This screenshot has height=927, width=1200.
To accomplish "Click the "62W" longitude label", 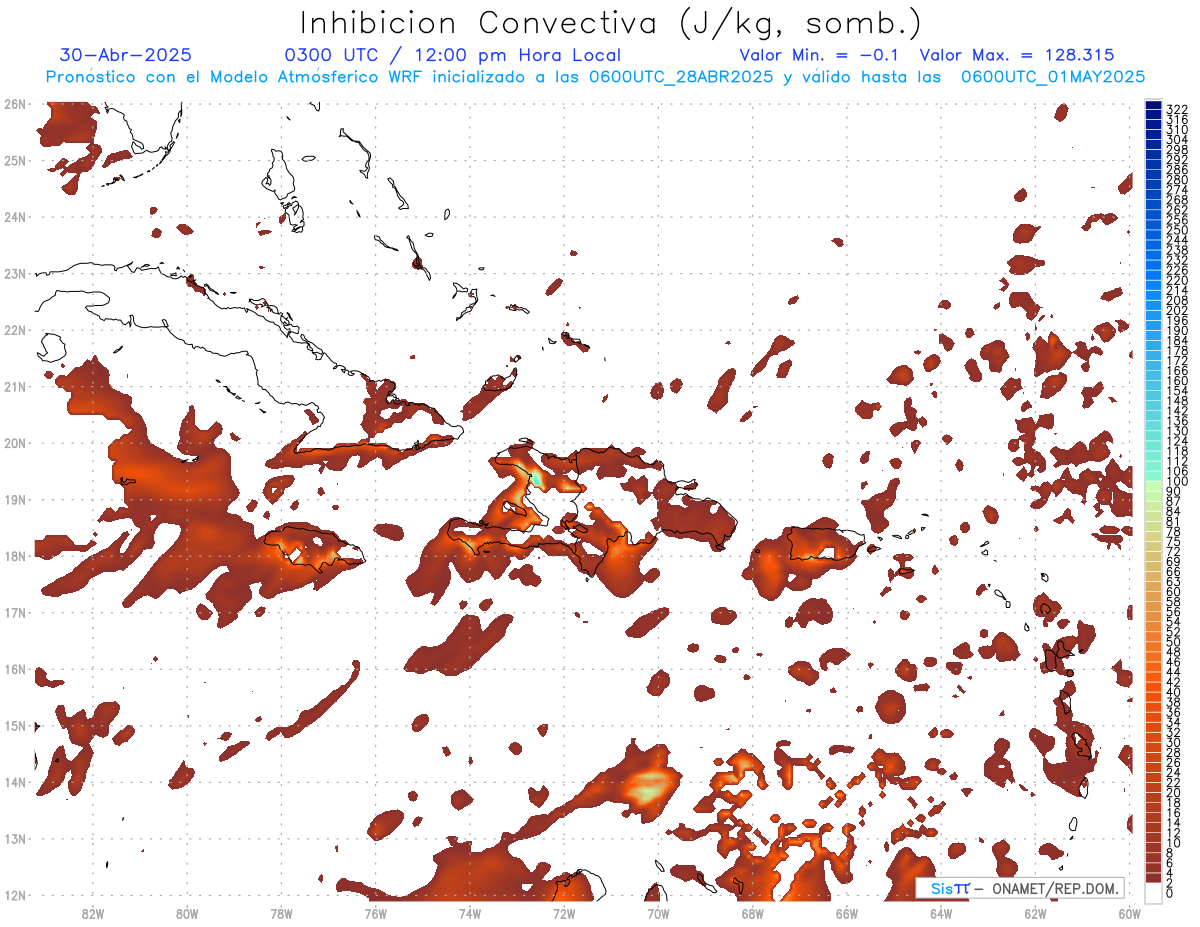I will 1035,913.
